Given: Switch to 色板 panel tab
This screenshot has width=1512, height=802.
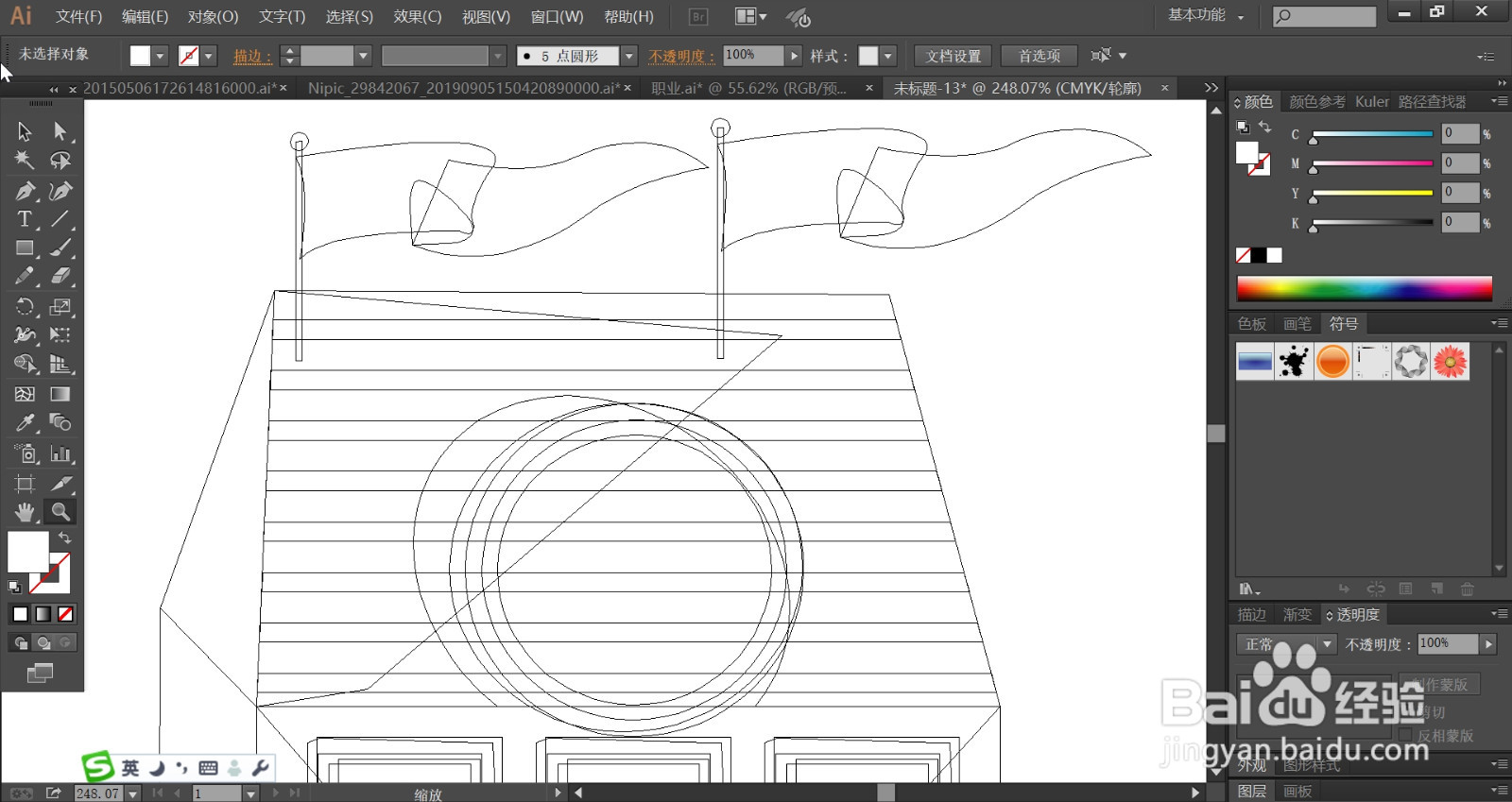Looking at the screenshot, I should pyautogui.click(x=1252, y=324).
